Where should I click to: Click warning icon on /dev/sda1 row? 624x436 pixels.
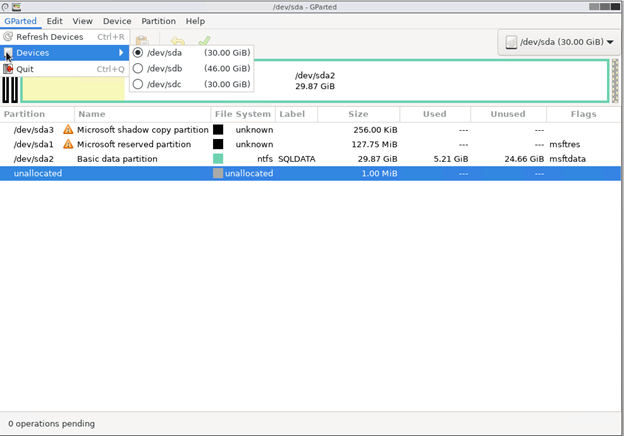point(68,144)
